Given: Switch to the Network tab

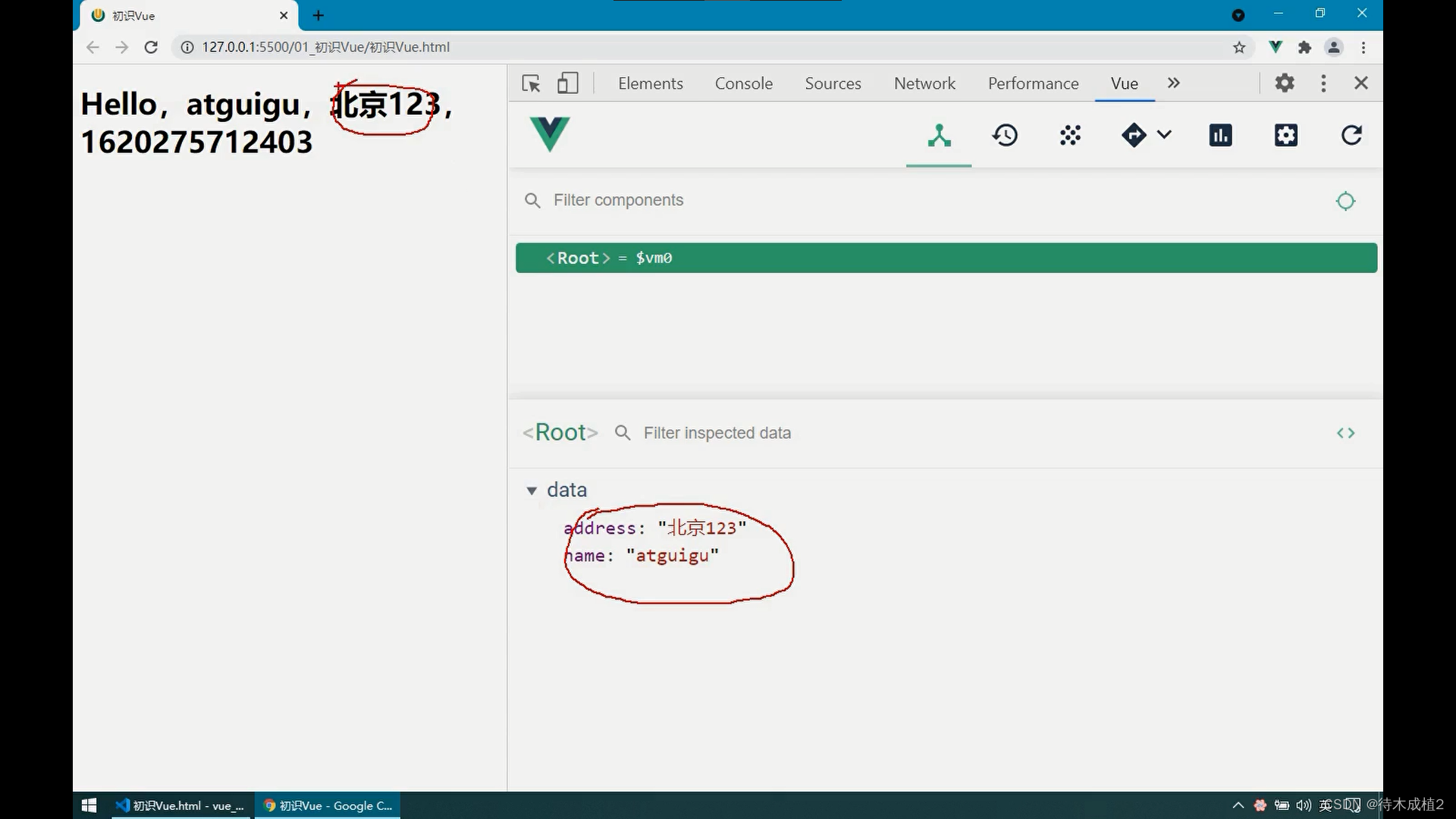Looking at the screenshot, I should coord(924,83).
